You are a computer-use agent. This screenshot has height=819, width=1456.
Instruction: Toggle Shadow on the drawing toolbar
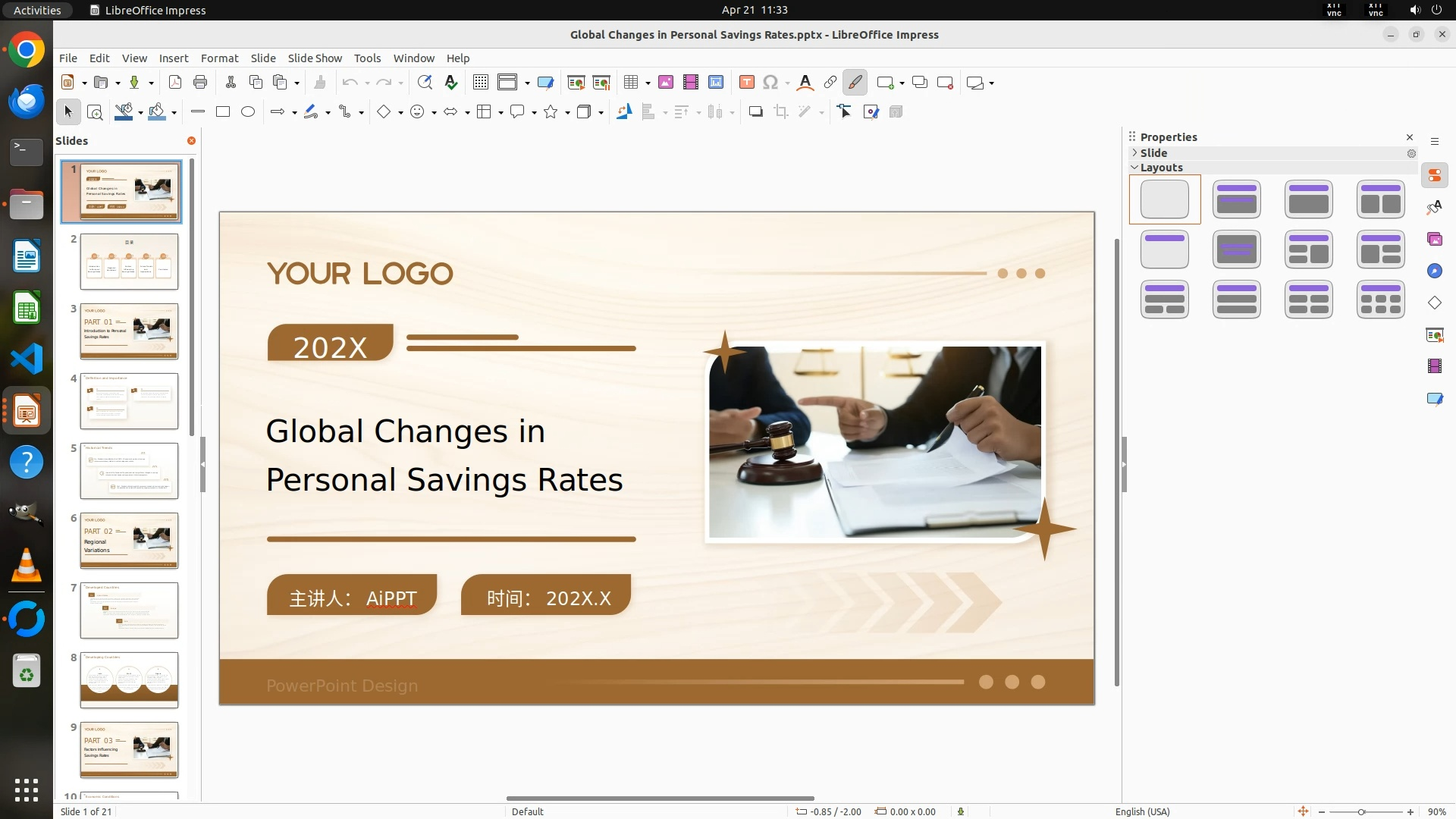755,112
